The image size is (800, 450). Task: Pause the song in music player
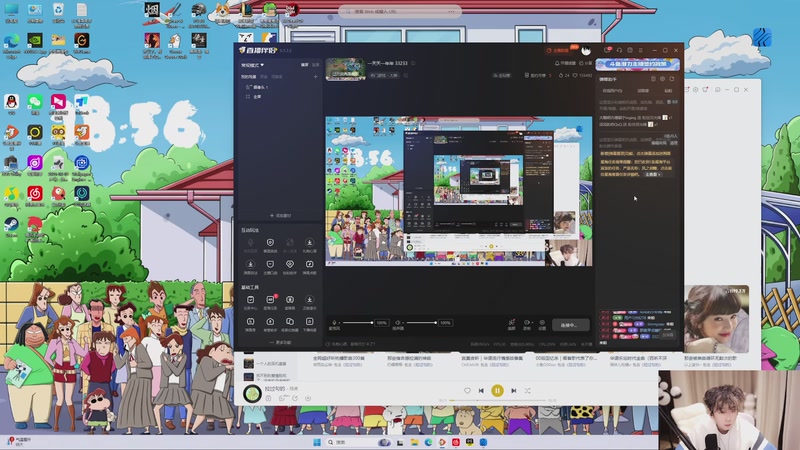click(497, 391)
